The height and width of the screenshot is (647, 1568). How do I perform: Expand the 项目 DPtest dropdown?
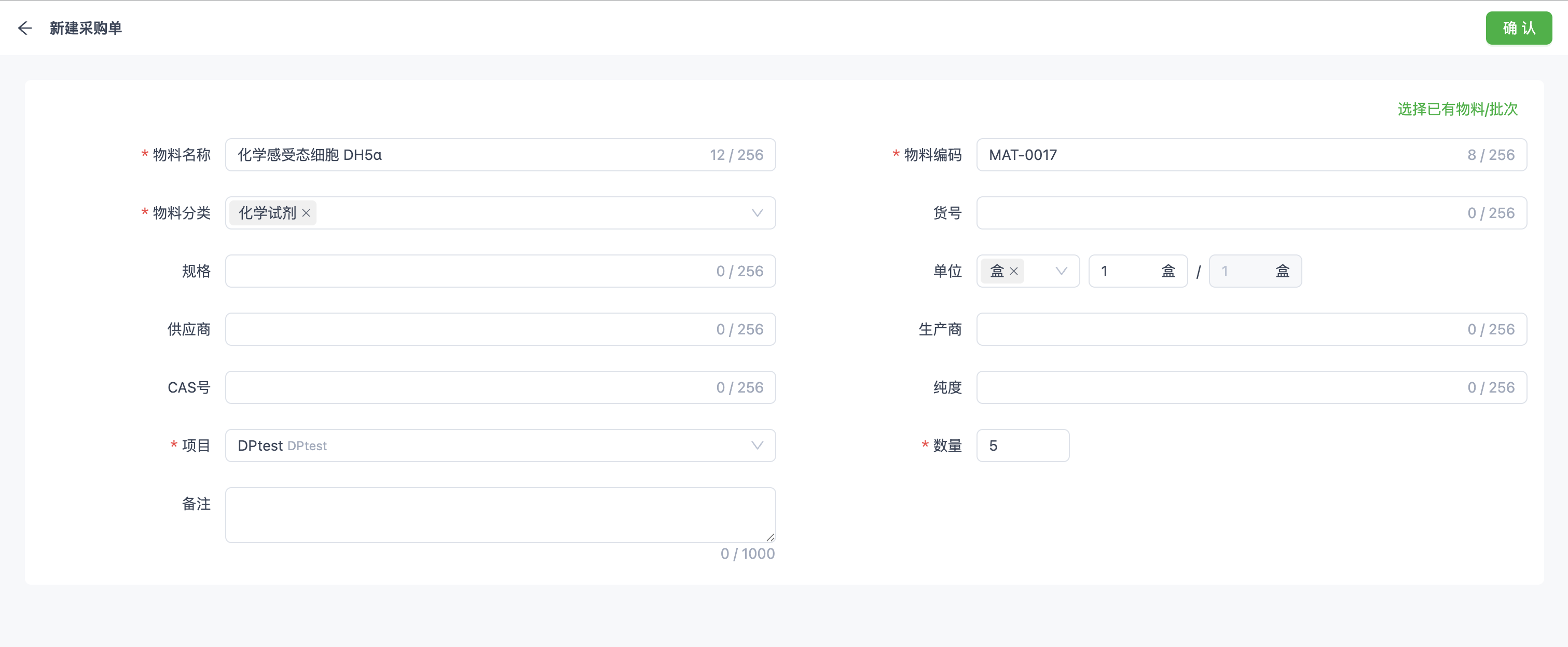click(757, 446)
